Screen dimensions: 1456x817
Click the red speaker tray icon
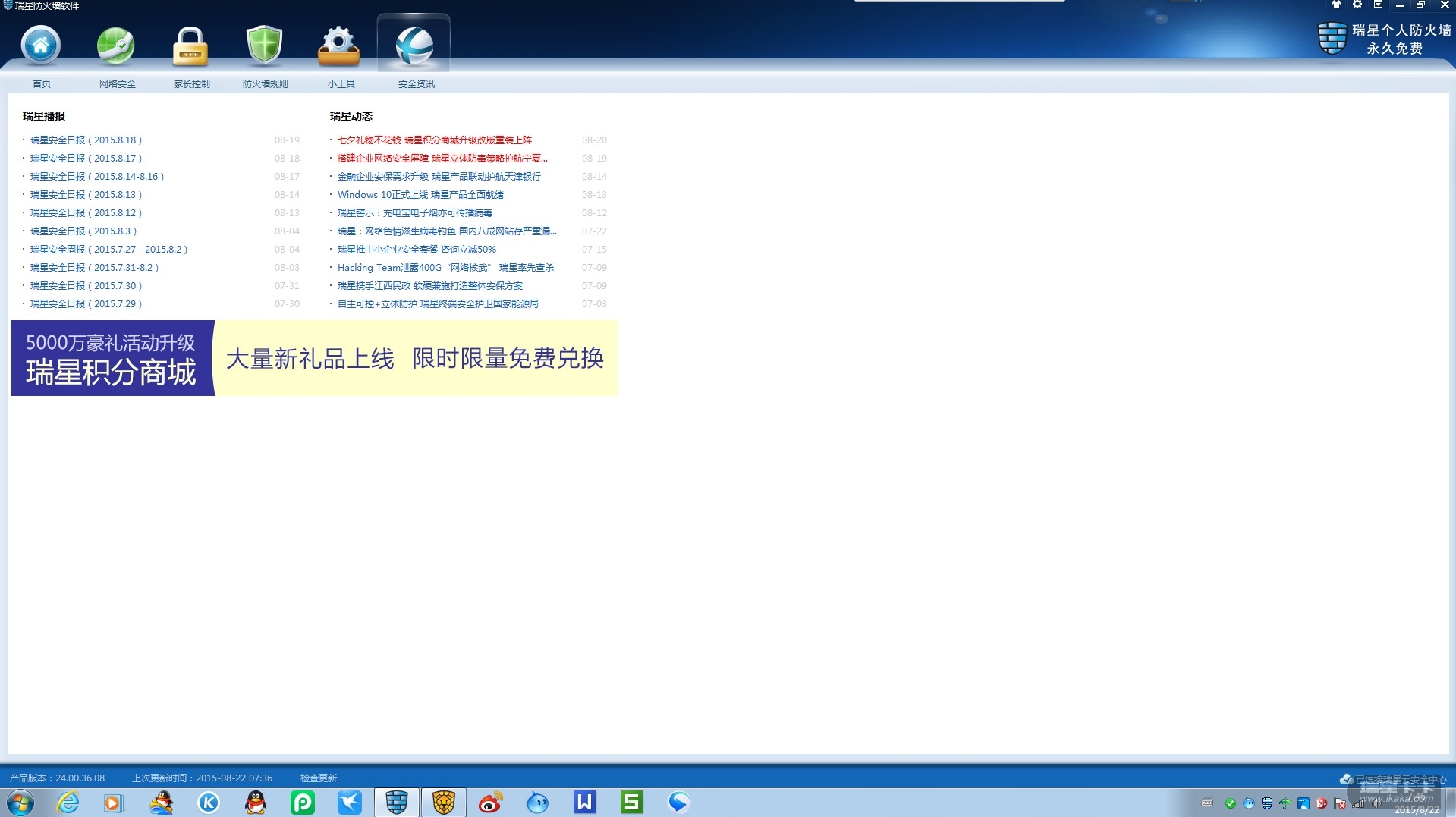click(x=1321, y=803)
